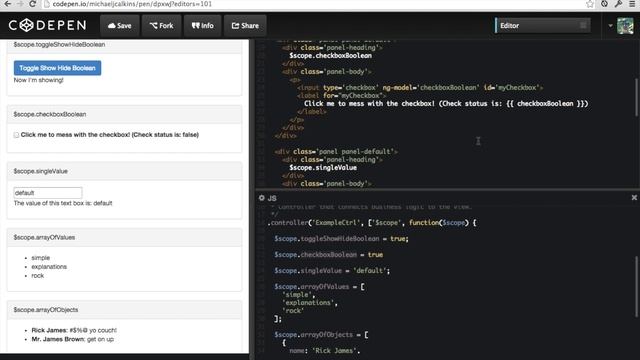
Task: Open the Editor view dropdown
Action: [x=542, y=25]
